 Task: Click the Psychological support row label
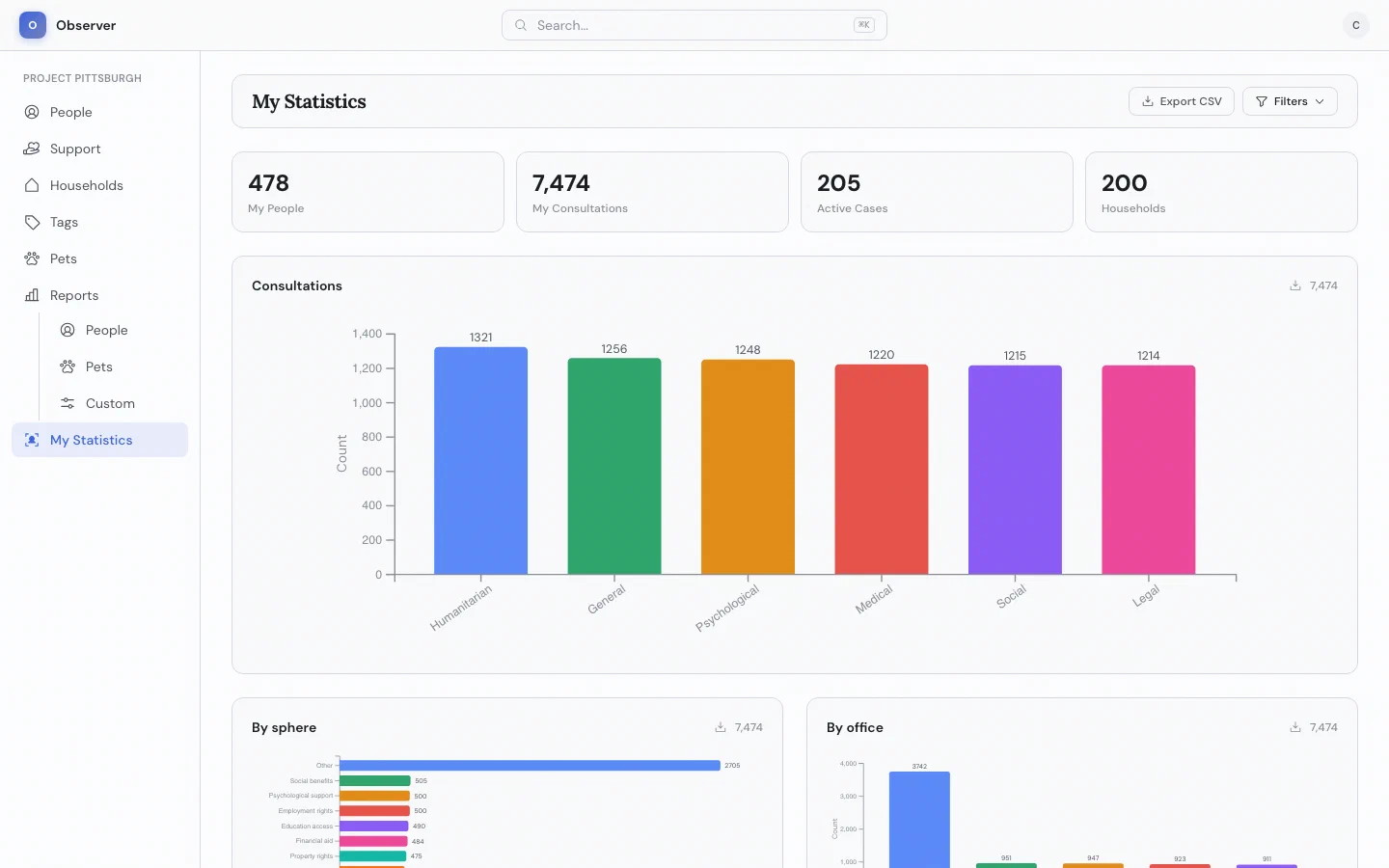pos(301,796)
